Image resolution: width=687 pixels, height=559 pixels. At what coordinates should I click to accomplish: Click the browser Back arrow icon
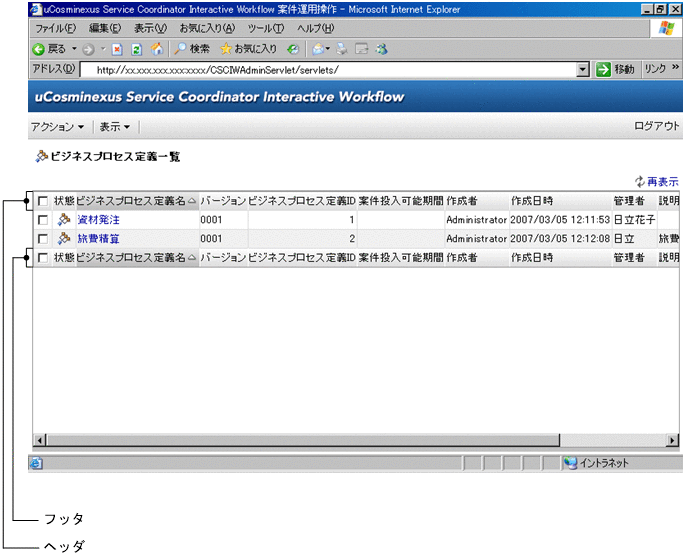(x=38, y=49)
